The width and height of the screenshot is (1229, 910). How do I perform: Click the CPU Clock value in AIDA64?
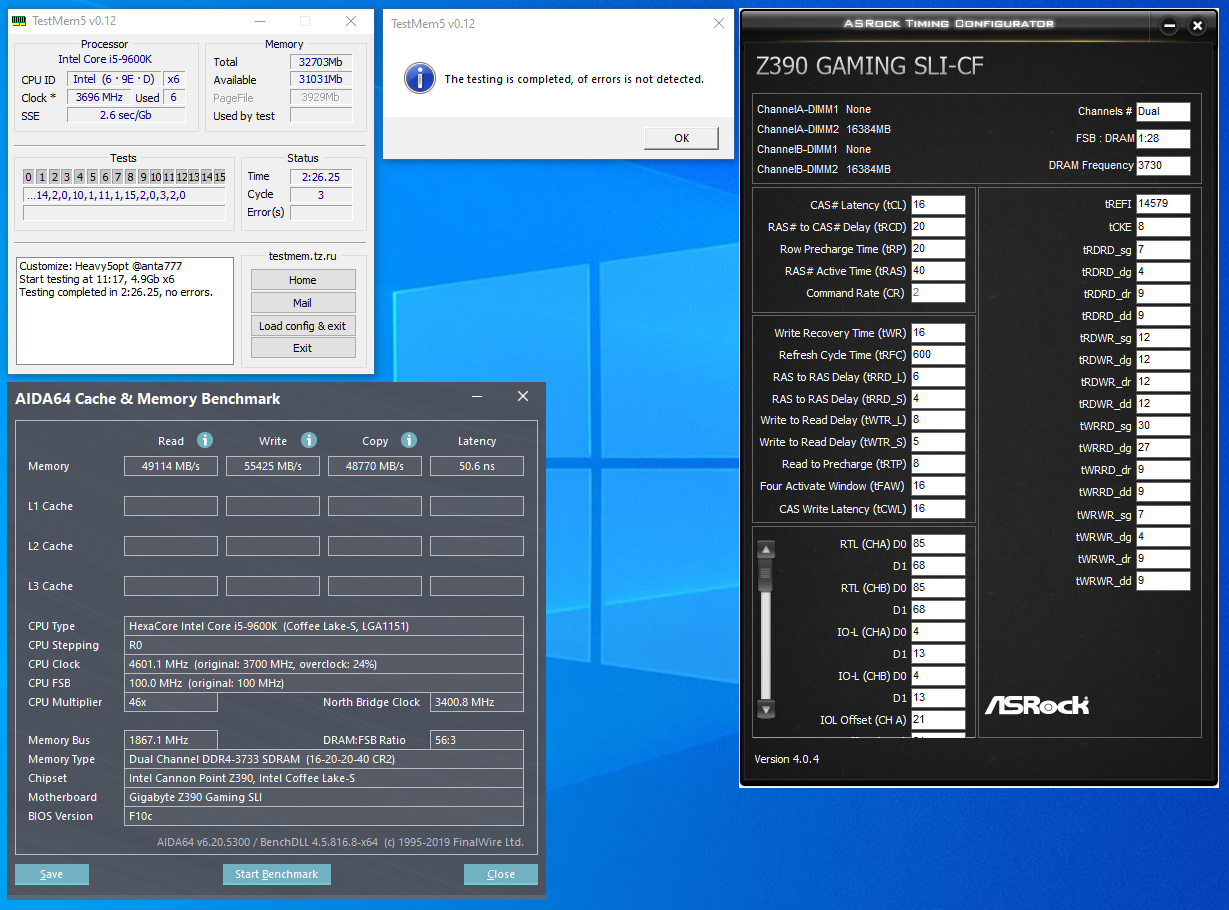click(x=324, y=664)
